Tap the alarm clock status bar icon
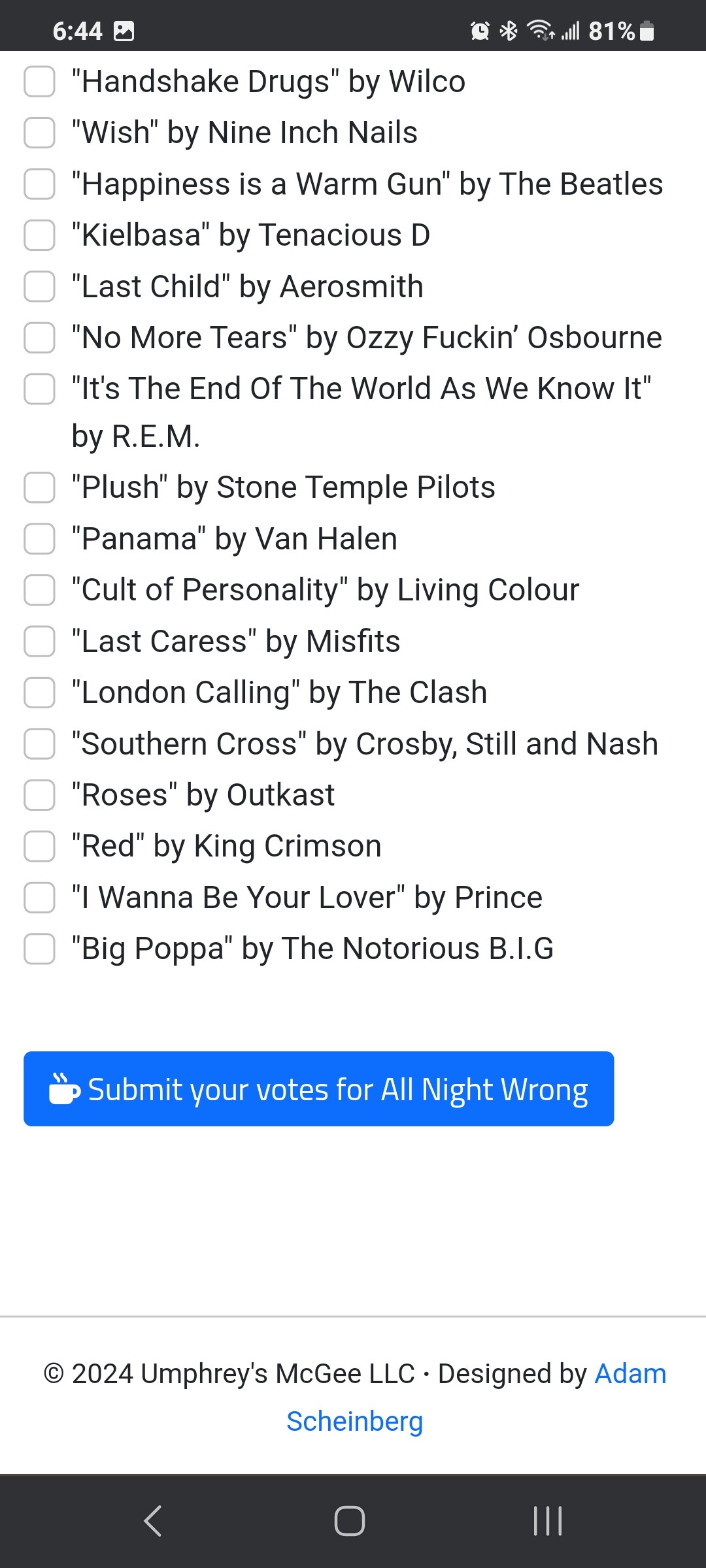This screenshot has width=706, height=1568. coord(480,31)
